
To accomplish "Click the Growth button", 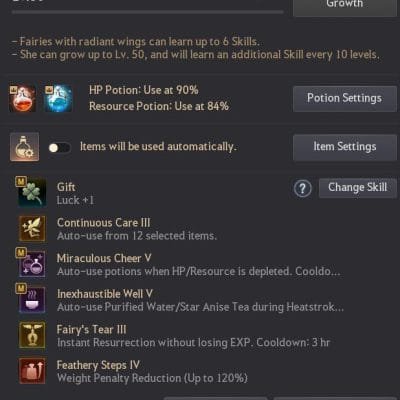I will [x=345, y=5].
